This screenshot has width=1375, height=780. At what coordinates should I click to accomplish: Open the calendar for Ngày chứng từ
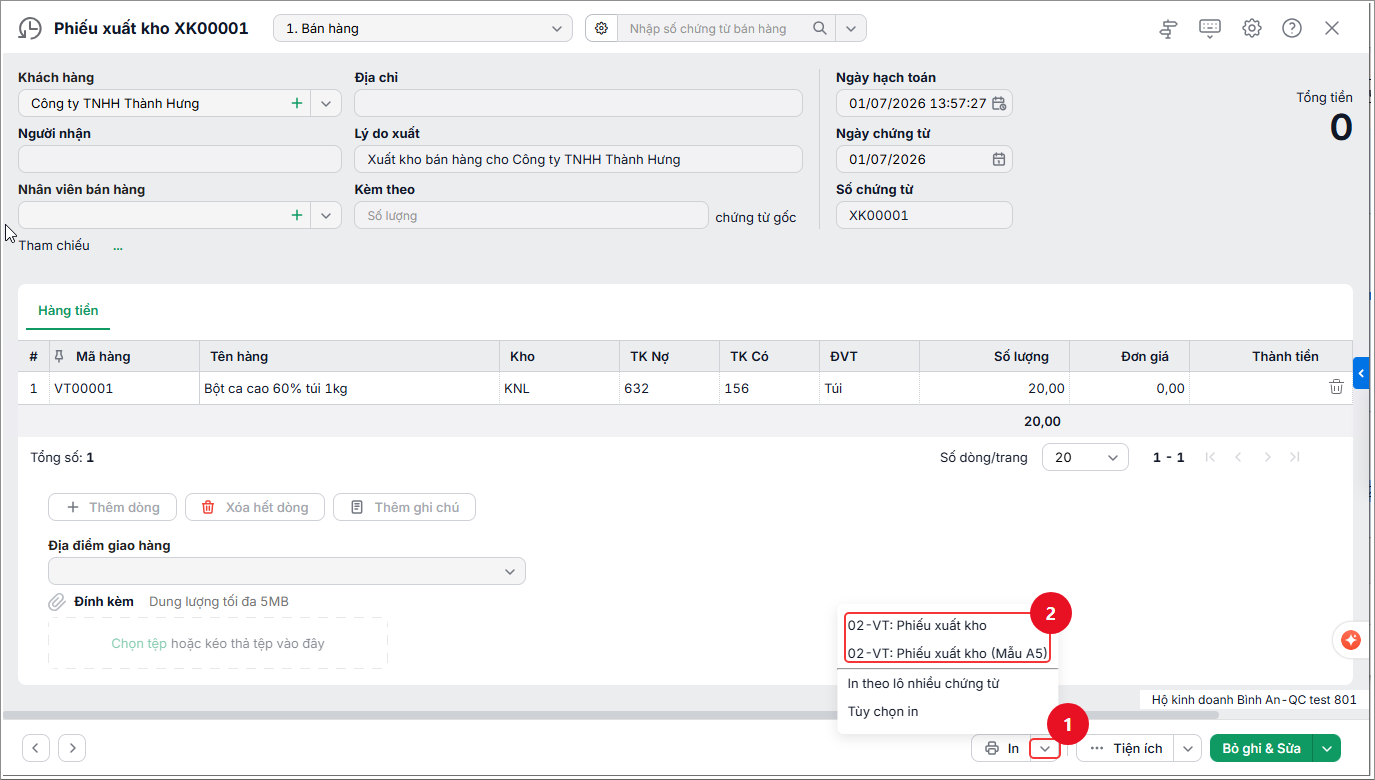[998, 159]
